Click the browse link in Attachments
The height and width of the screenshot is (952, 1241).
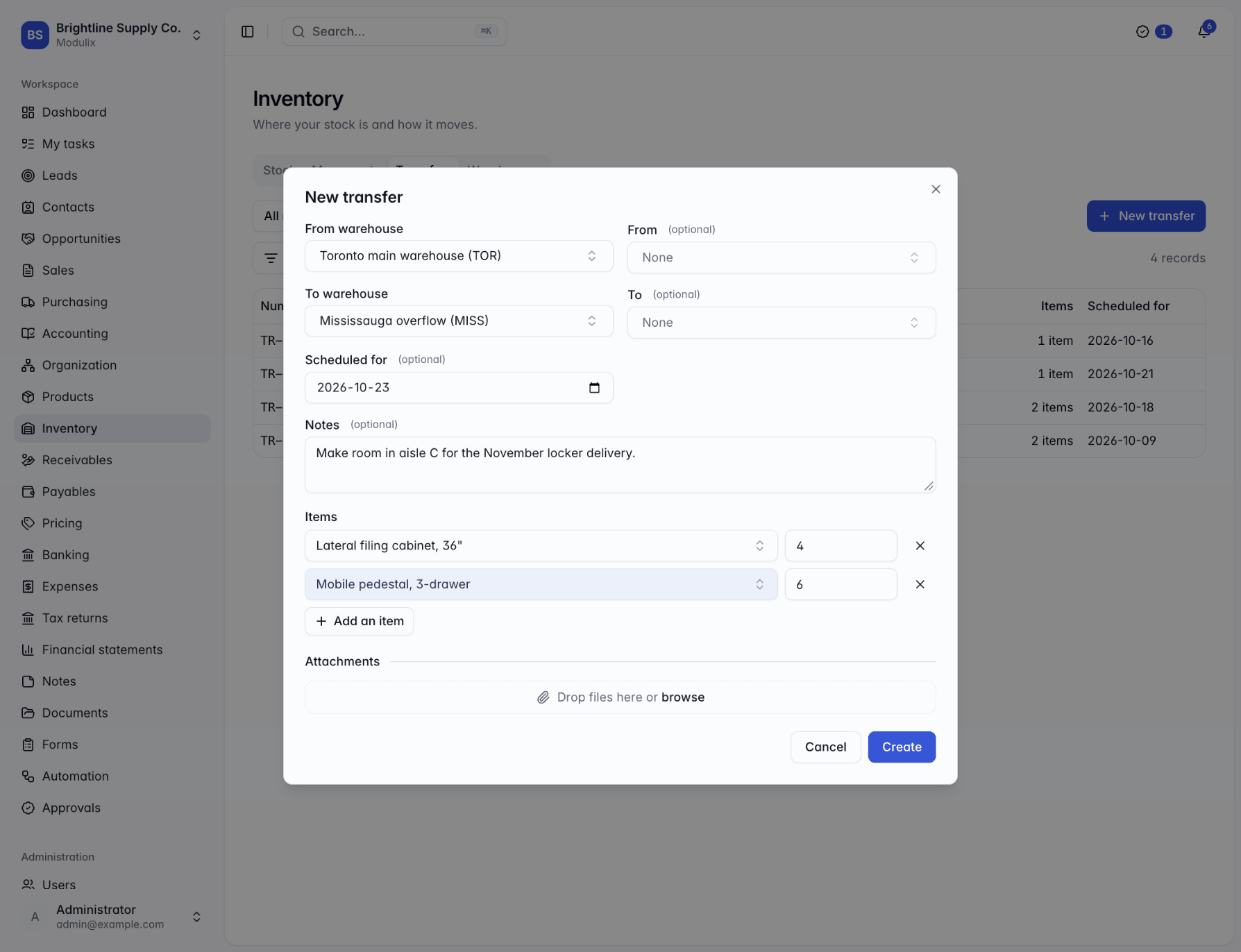click(x=683, y=697)
